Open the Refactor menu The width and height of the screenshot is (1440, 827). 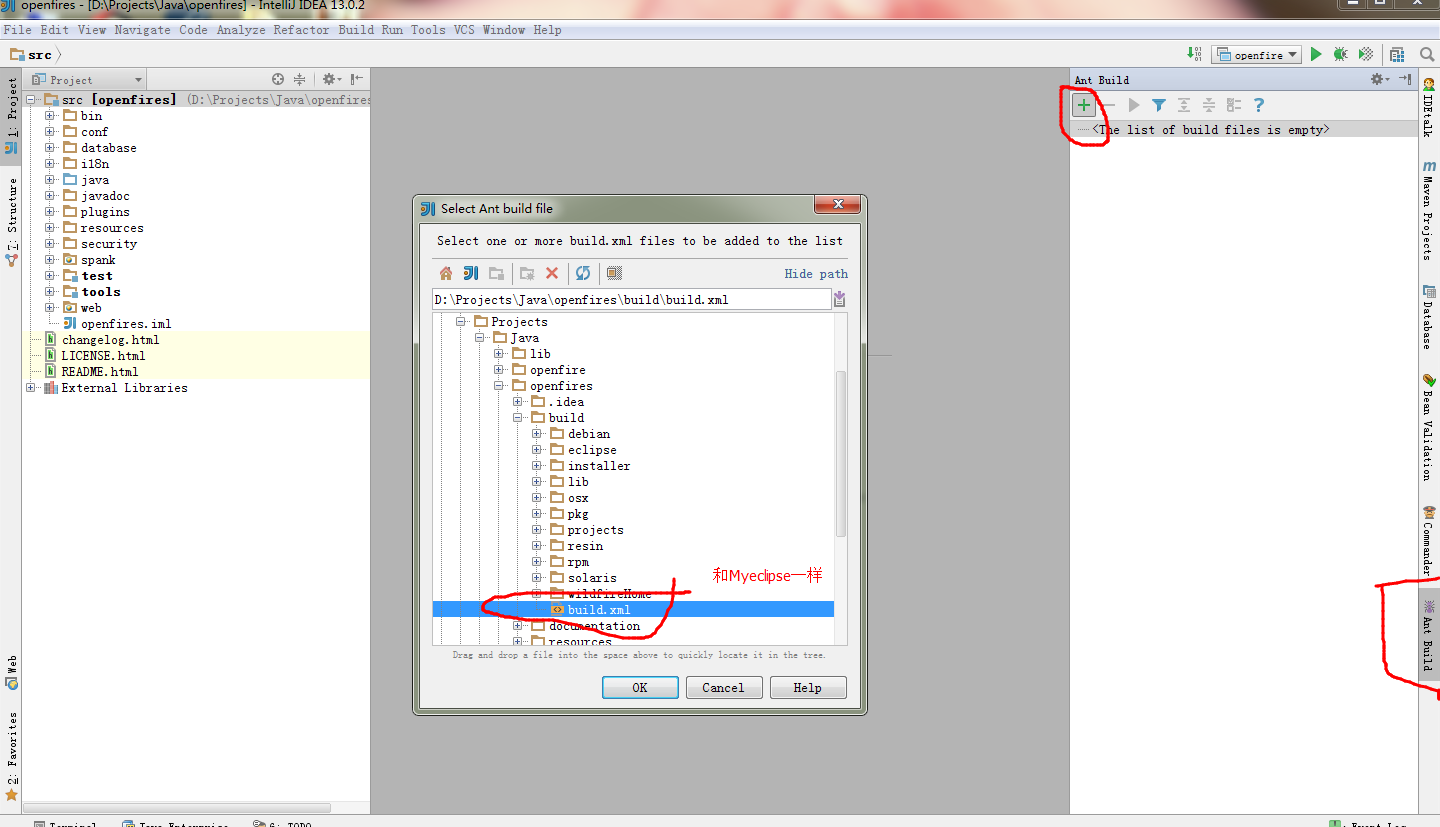click(301, 29)
